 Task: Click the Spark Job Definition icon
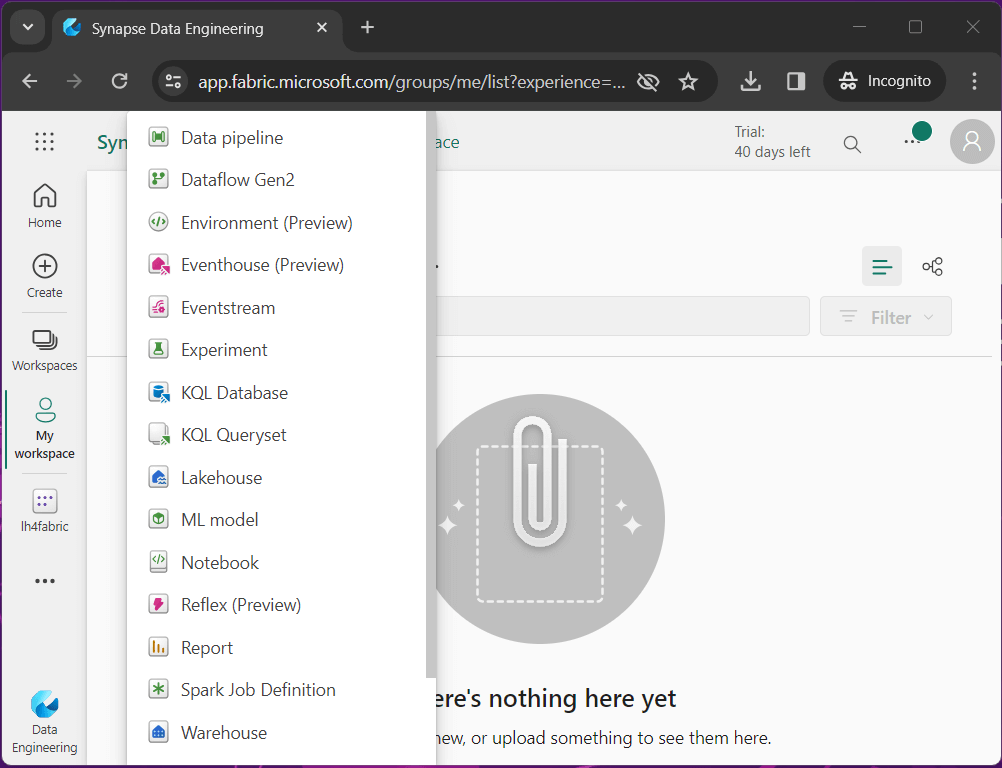pos(158,690)
